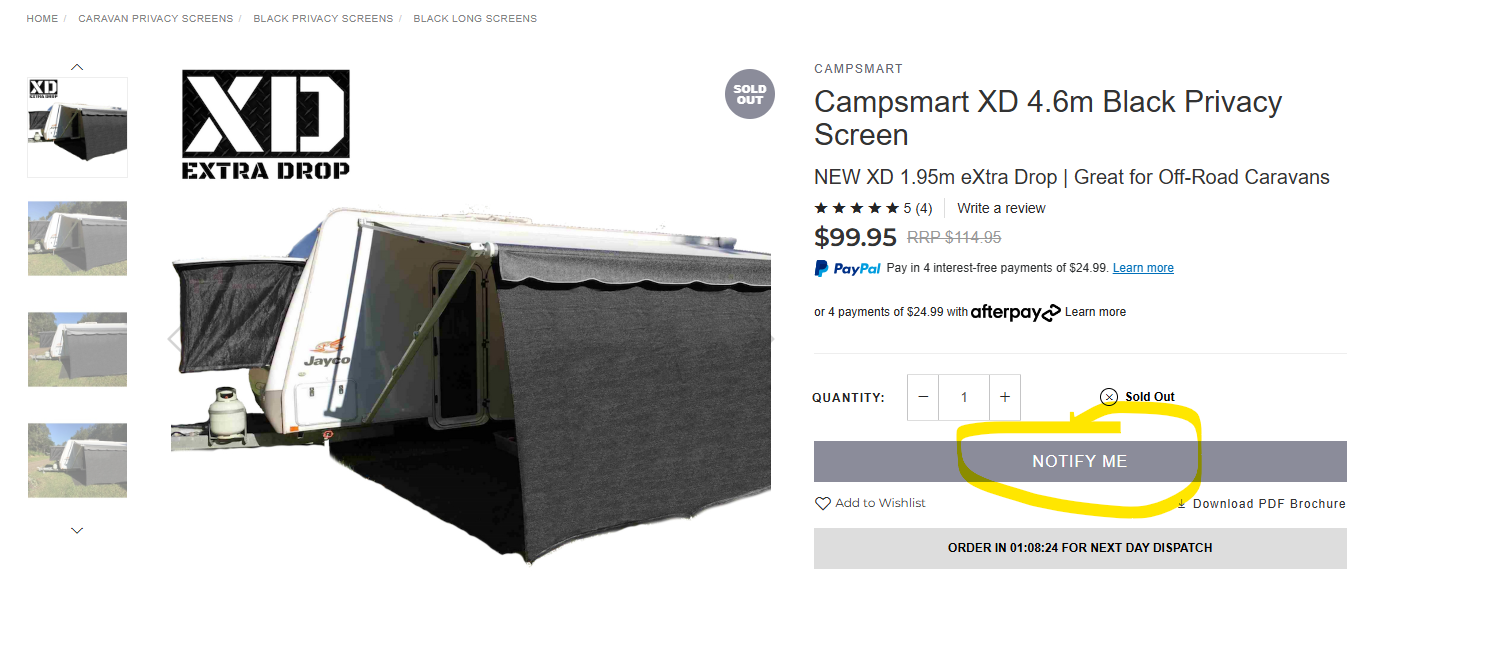Open PayPal Learn more link
The image size is (1506, 656).
point(1143,268)
